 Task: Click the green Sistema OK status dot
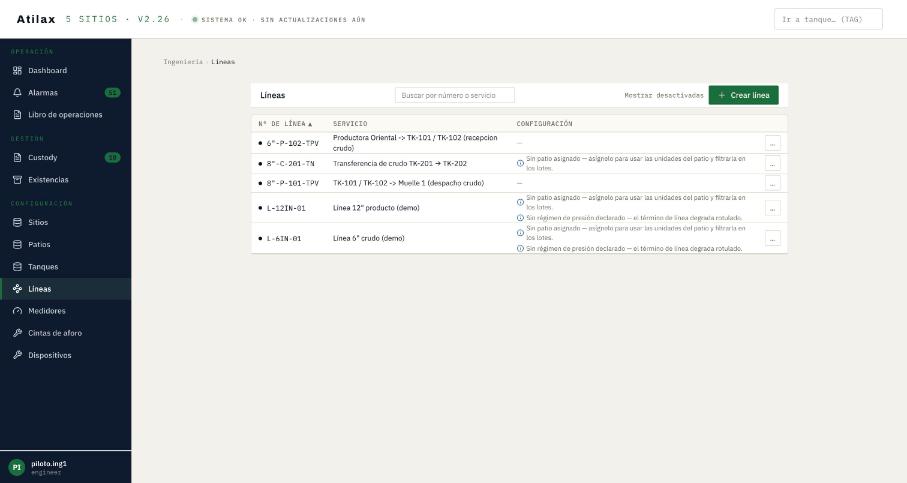[195, 20]
